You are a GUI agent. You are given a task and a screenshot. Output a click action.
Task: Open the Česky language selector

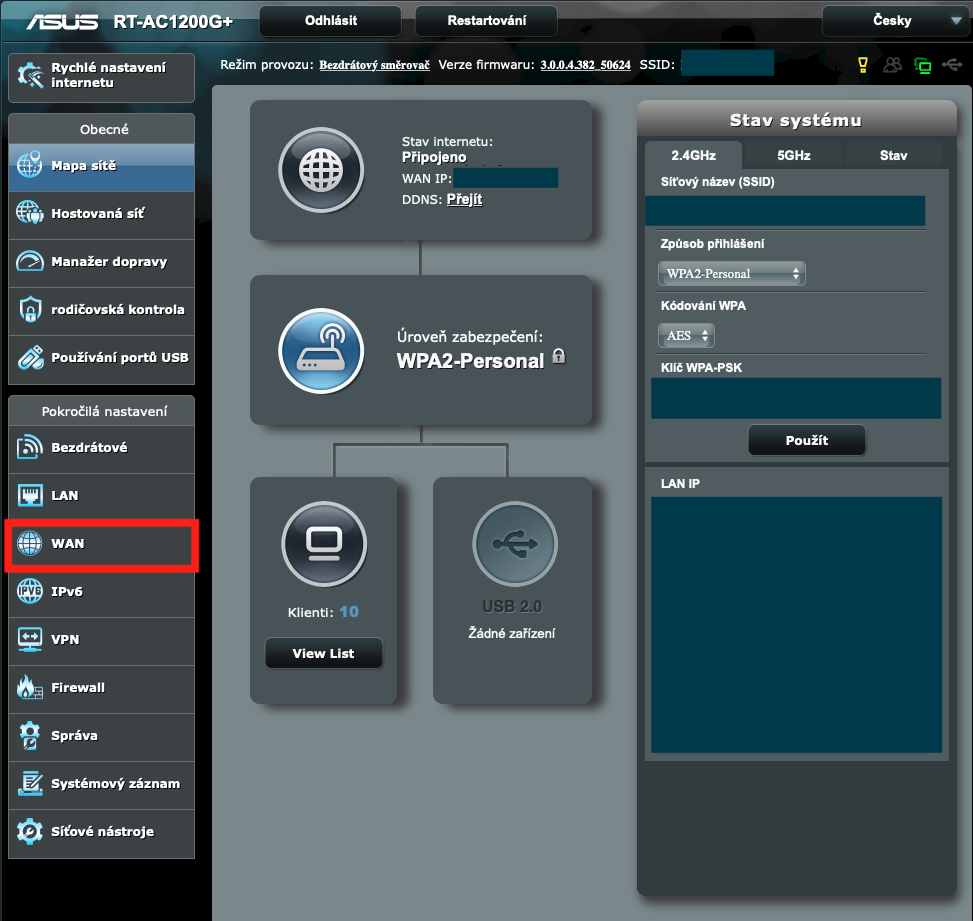click(x=895, y=20)
